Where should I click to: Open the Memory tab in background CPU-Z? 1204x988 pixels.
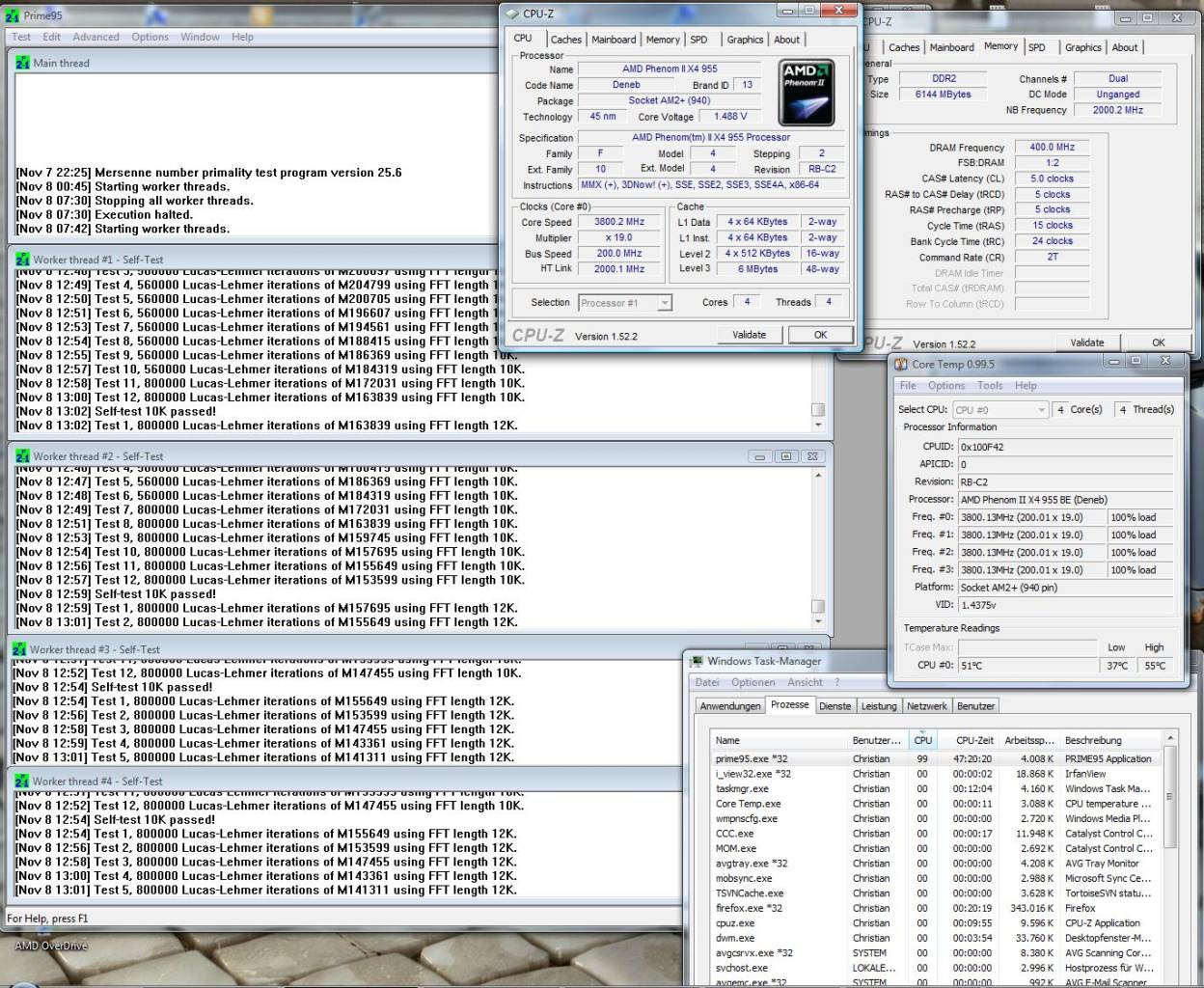click(1001, 46)
